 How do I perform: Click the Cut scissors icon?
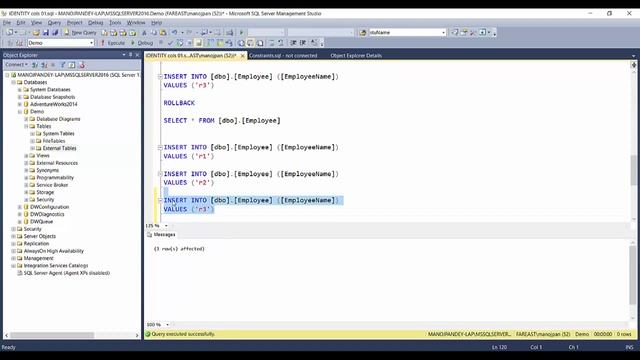[144, 32]
